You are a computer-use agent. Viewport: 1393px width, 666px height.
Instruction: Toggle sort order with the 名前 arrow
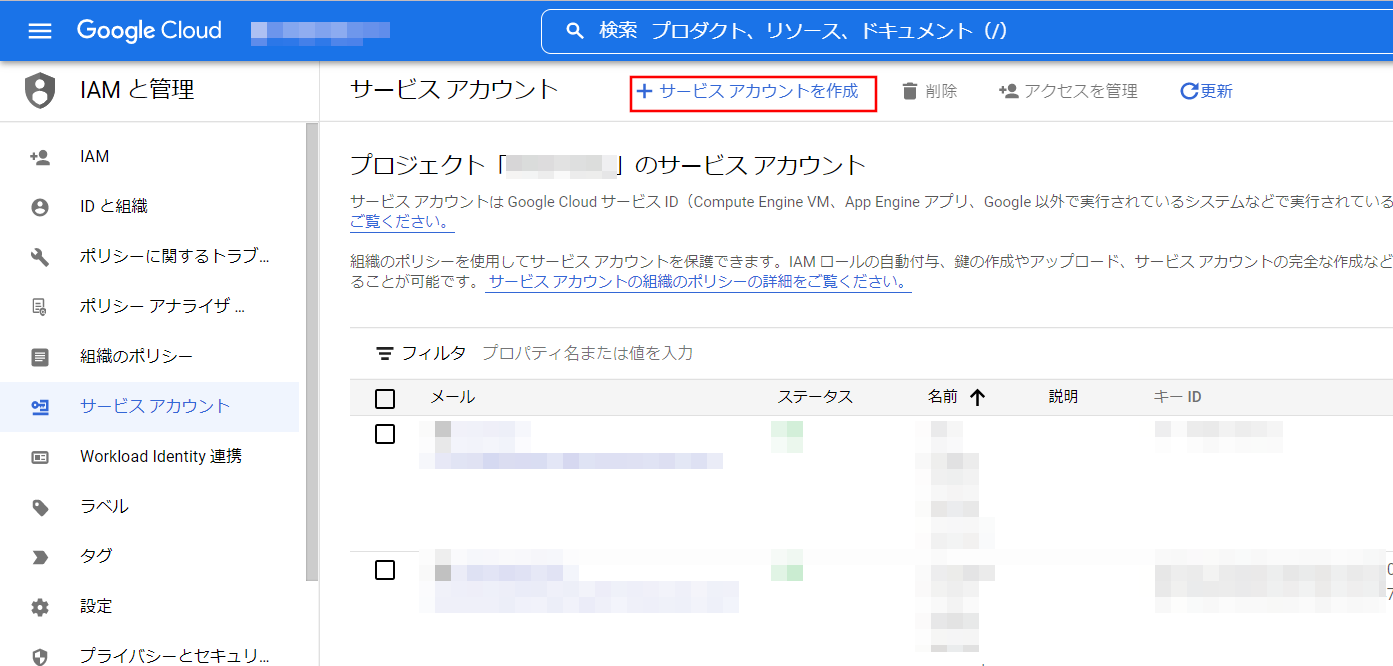click(978, 396)
